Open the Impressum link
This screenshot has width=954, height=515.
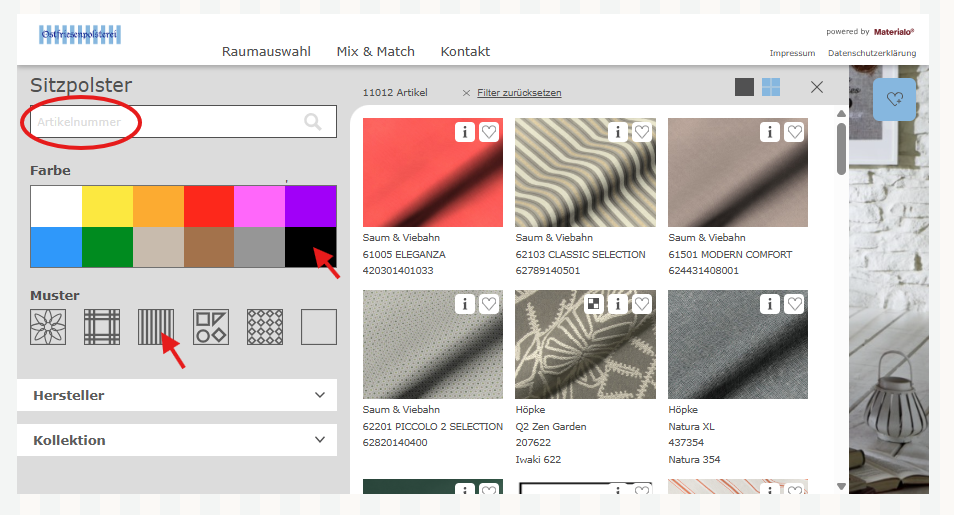point(792,53)
